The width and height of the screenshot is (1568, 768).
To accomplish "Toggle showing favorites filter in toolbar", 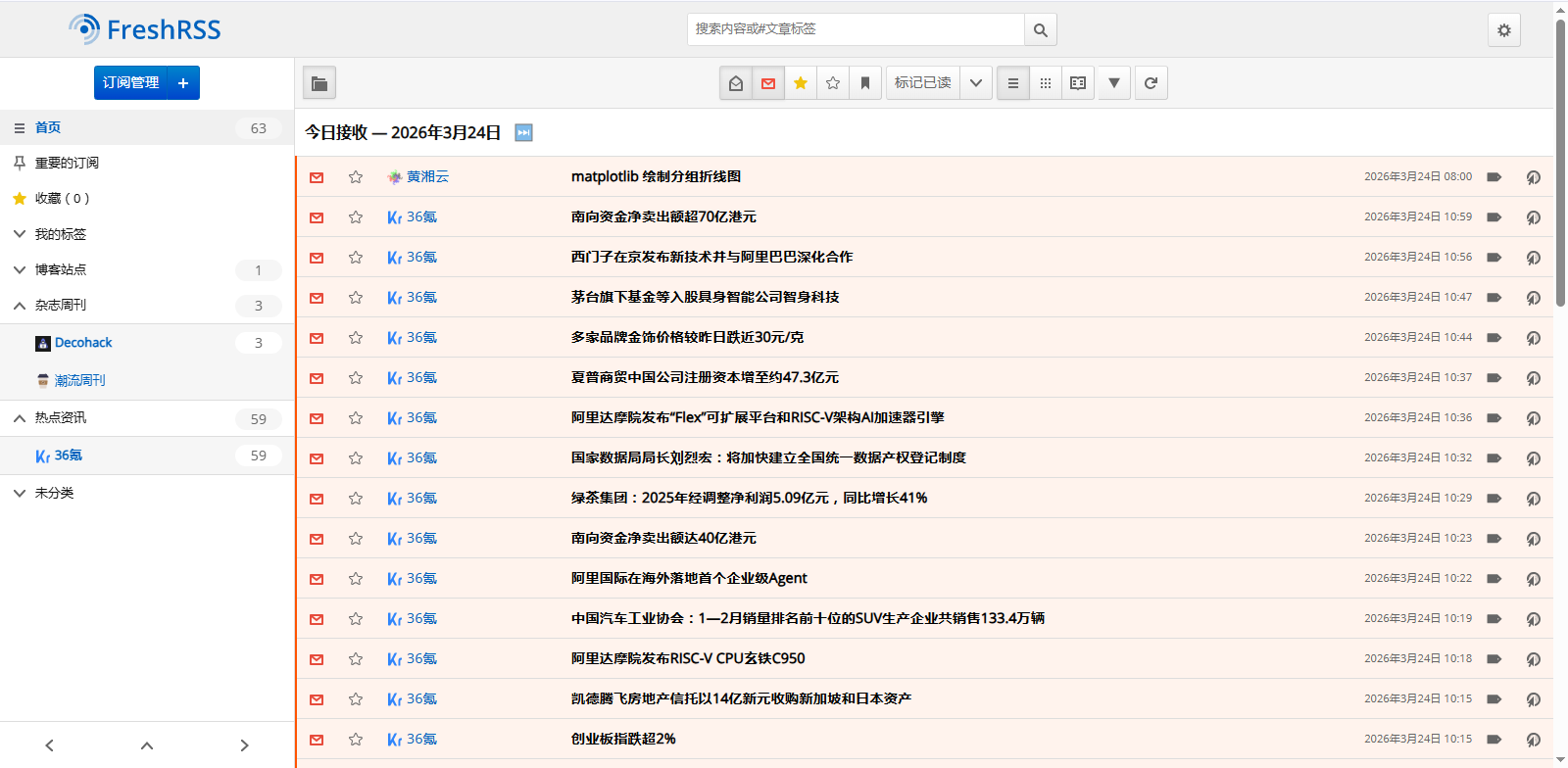I will 801,83.
